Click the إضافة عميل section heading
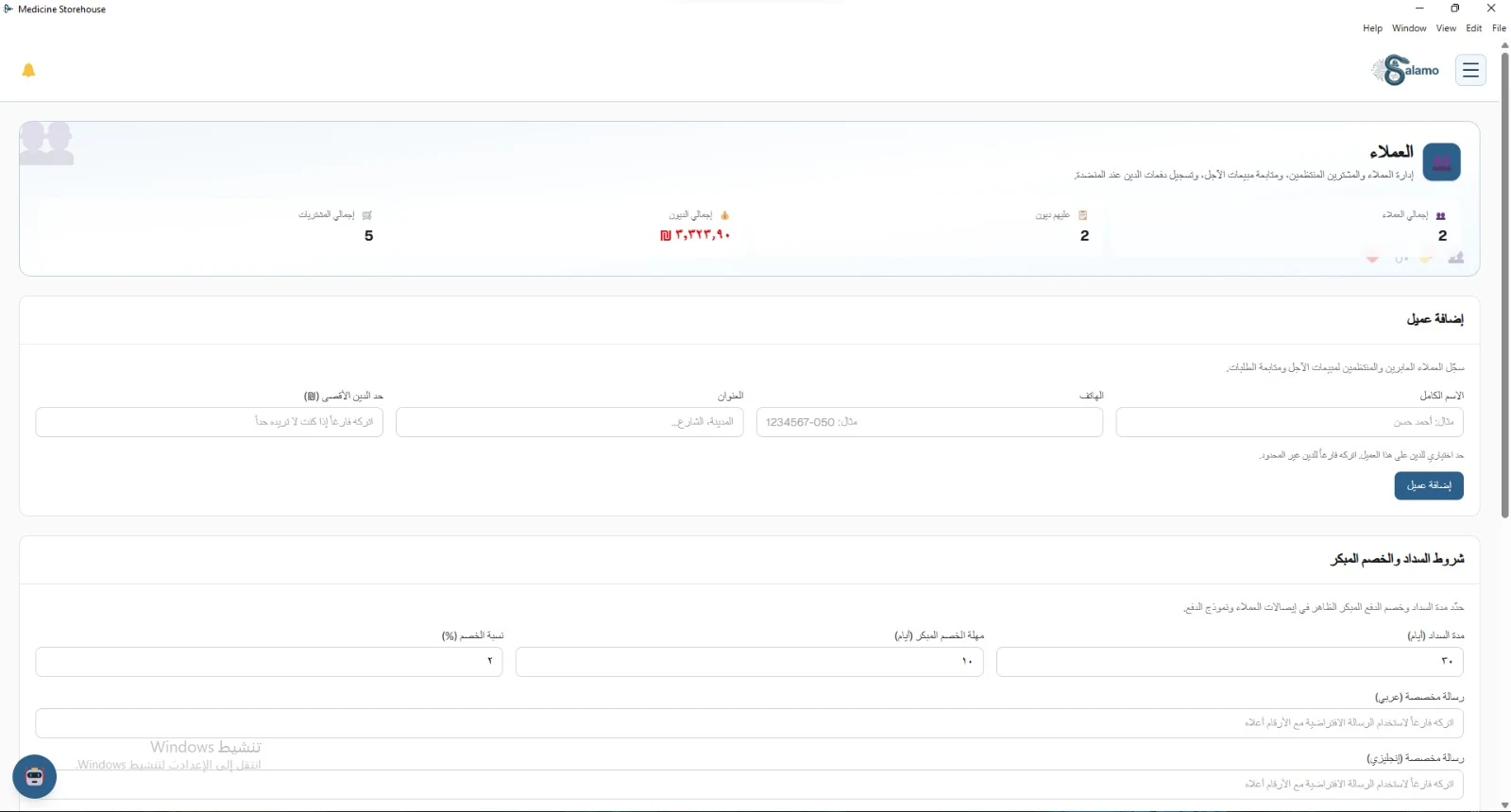Screen dimensions: 1511x812 point(1435,319)
